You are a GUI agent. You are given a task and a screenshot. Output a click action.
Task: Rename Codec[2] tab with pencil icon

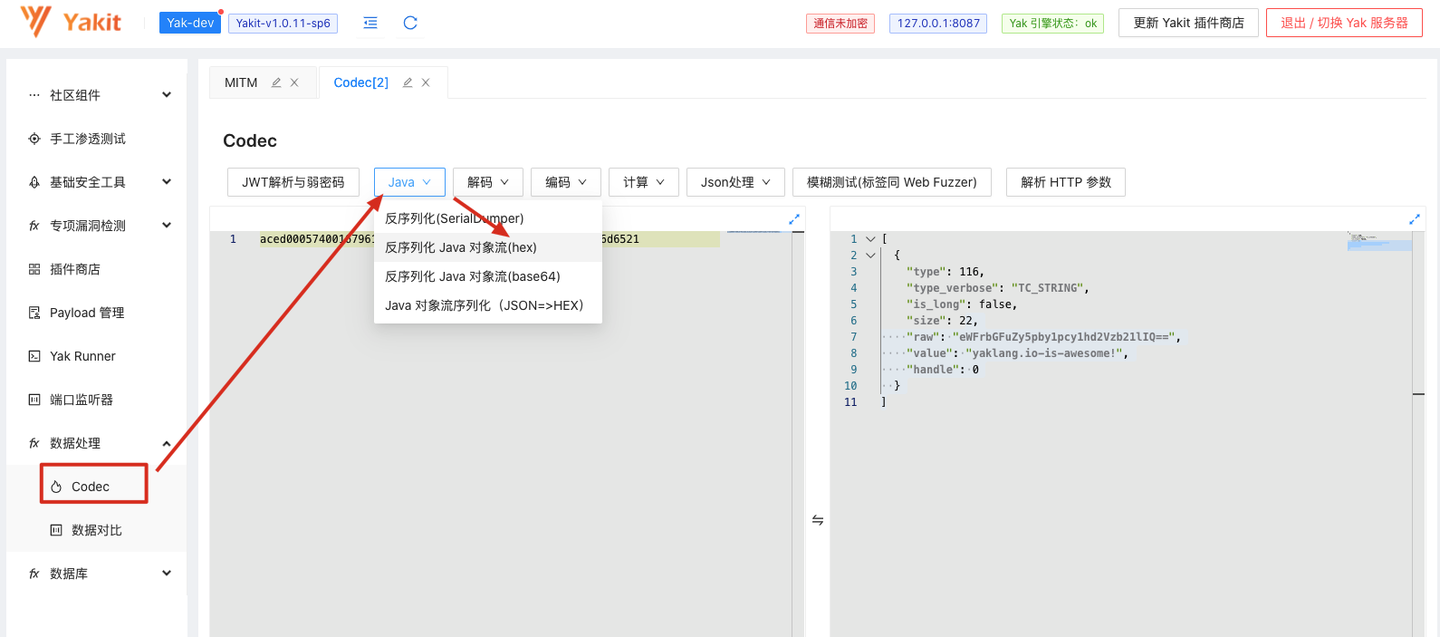[407, 83]
